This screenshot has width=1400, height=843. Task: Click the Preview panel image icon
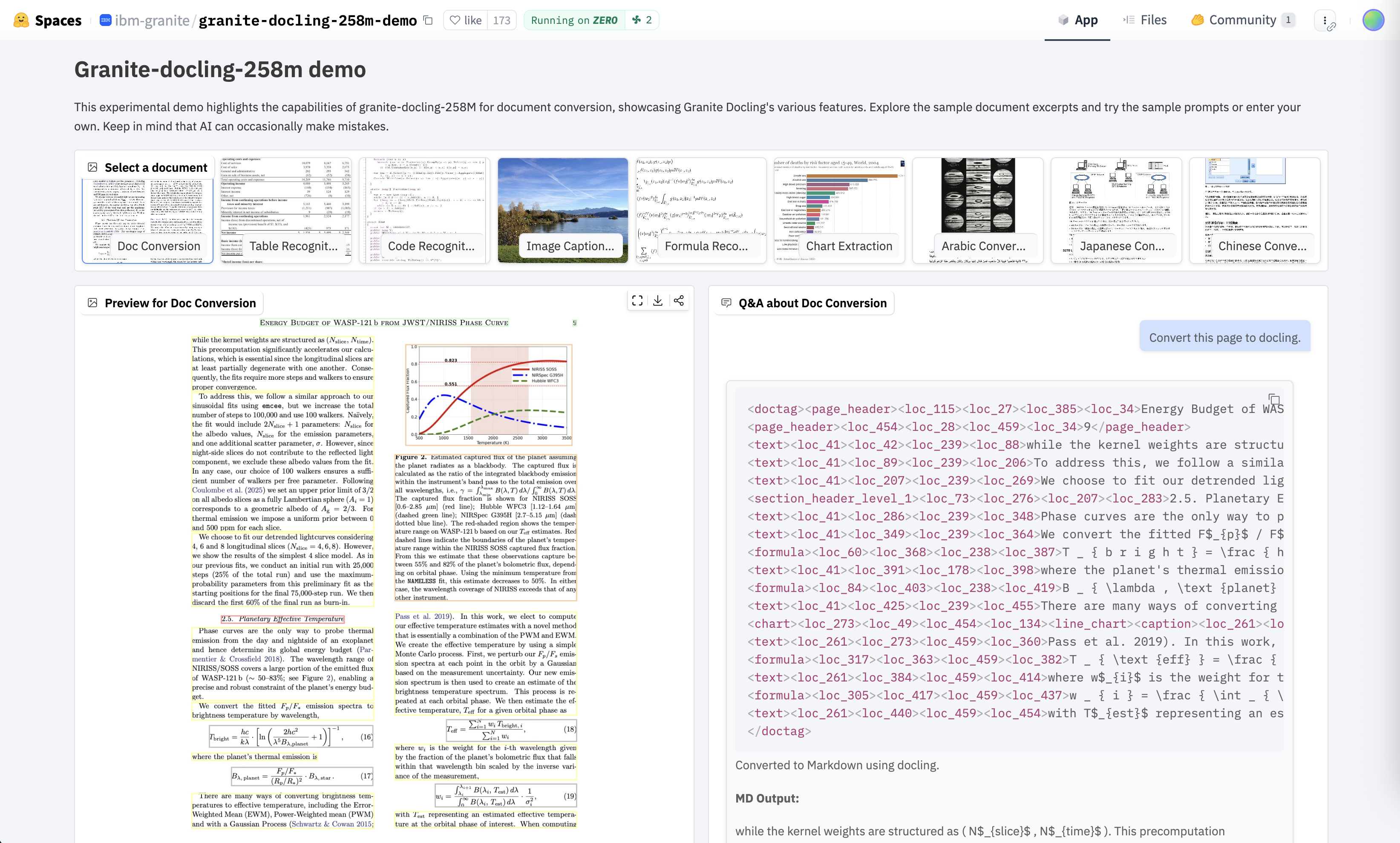click(92, 303)
